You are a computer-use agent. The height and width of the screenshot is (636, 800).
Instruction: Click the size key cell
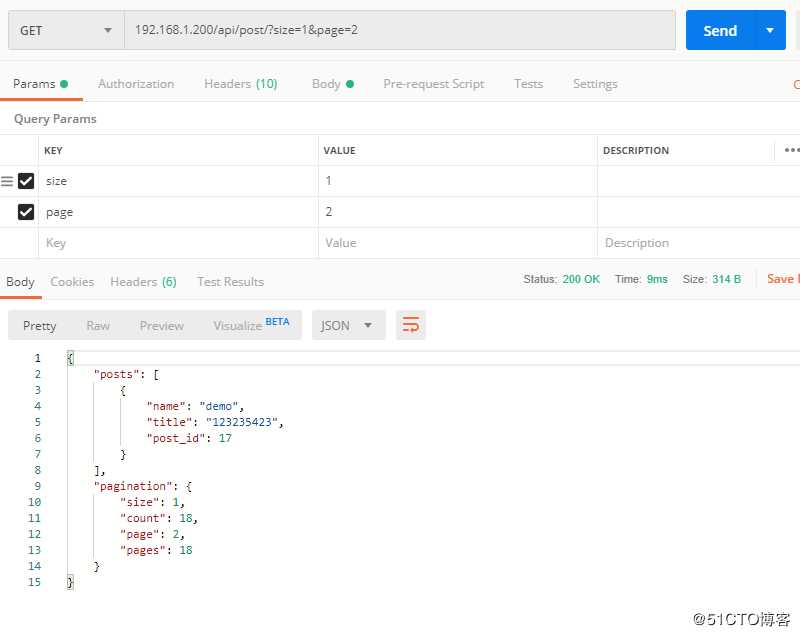click(178, 181)
